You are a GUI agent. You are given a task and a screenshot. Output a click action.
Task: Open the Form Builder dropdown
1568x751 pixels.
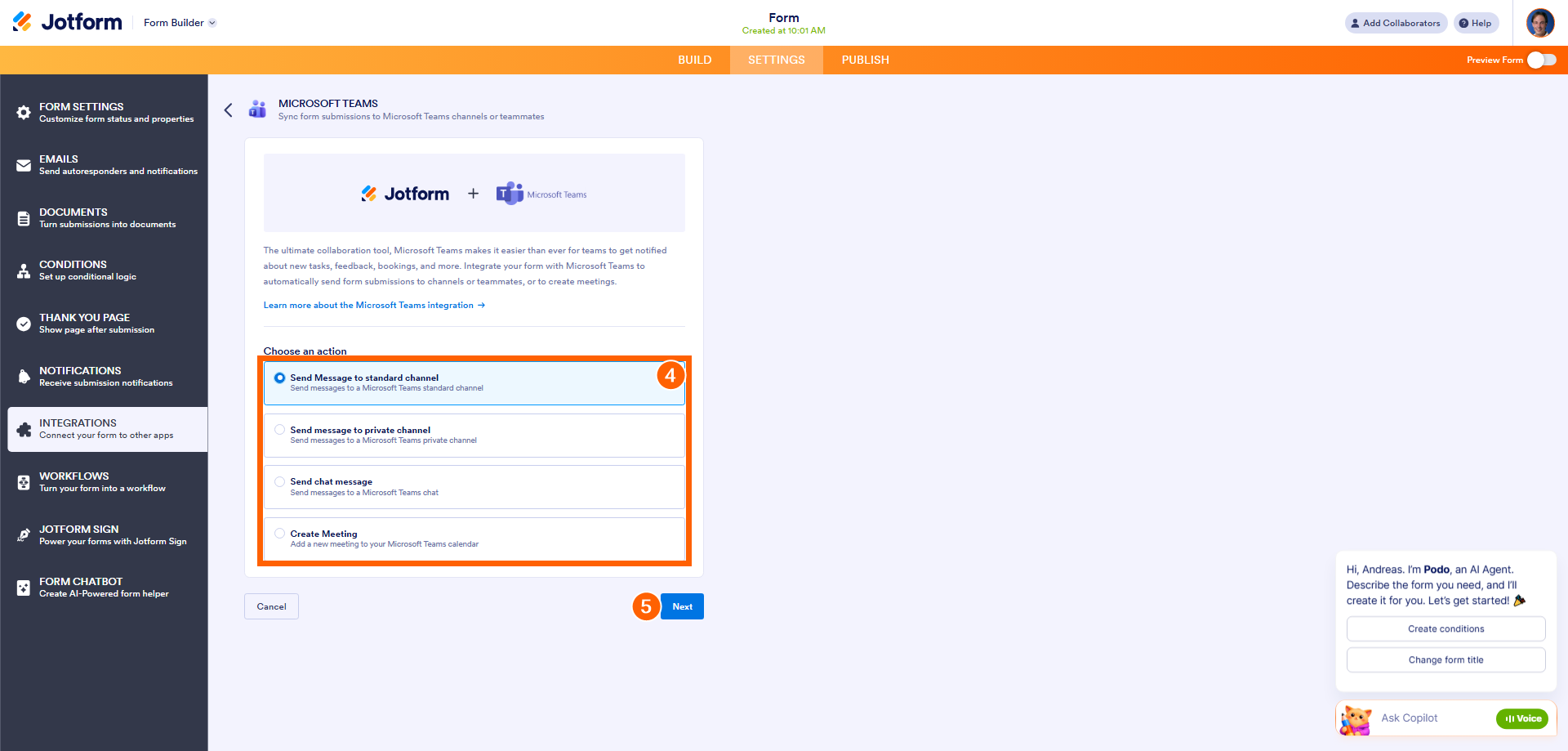point(179,23)
